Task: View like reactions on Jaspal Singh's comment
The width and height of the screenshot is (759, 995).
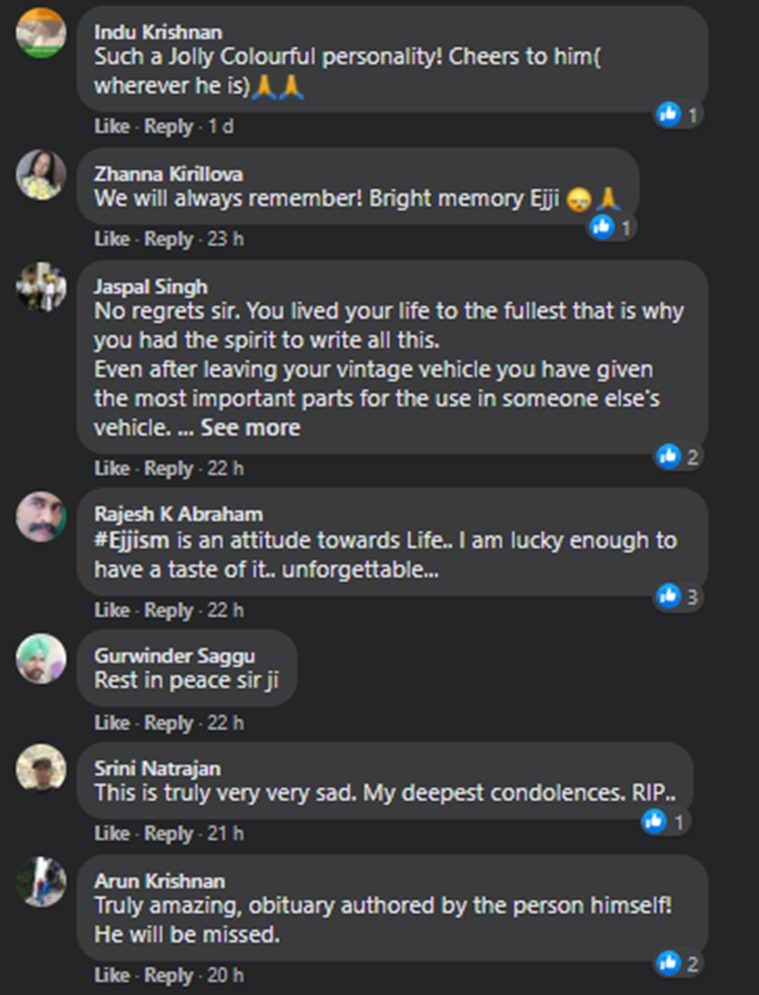Action: pos(678,456)
